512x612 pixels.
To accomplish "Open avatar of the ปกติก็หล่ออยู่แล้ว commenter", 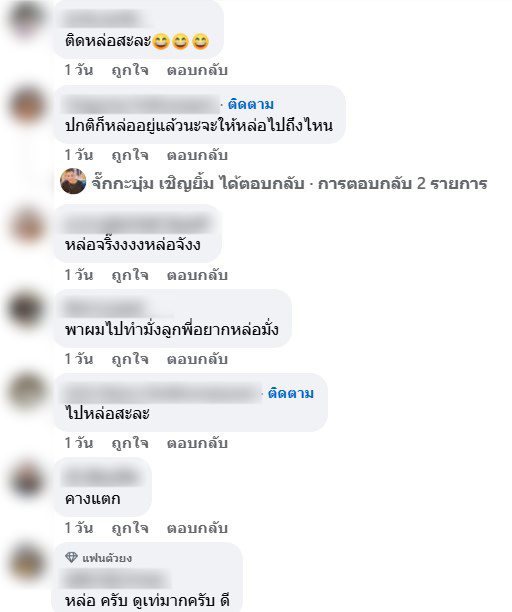I will [x=27, y=105].
